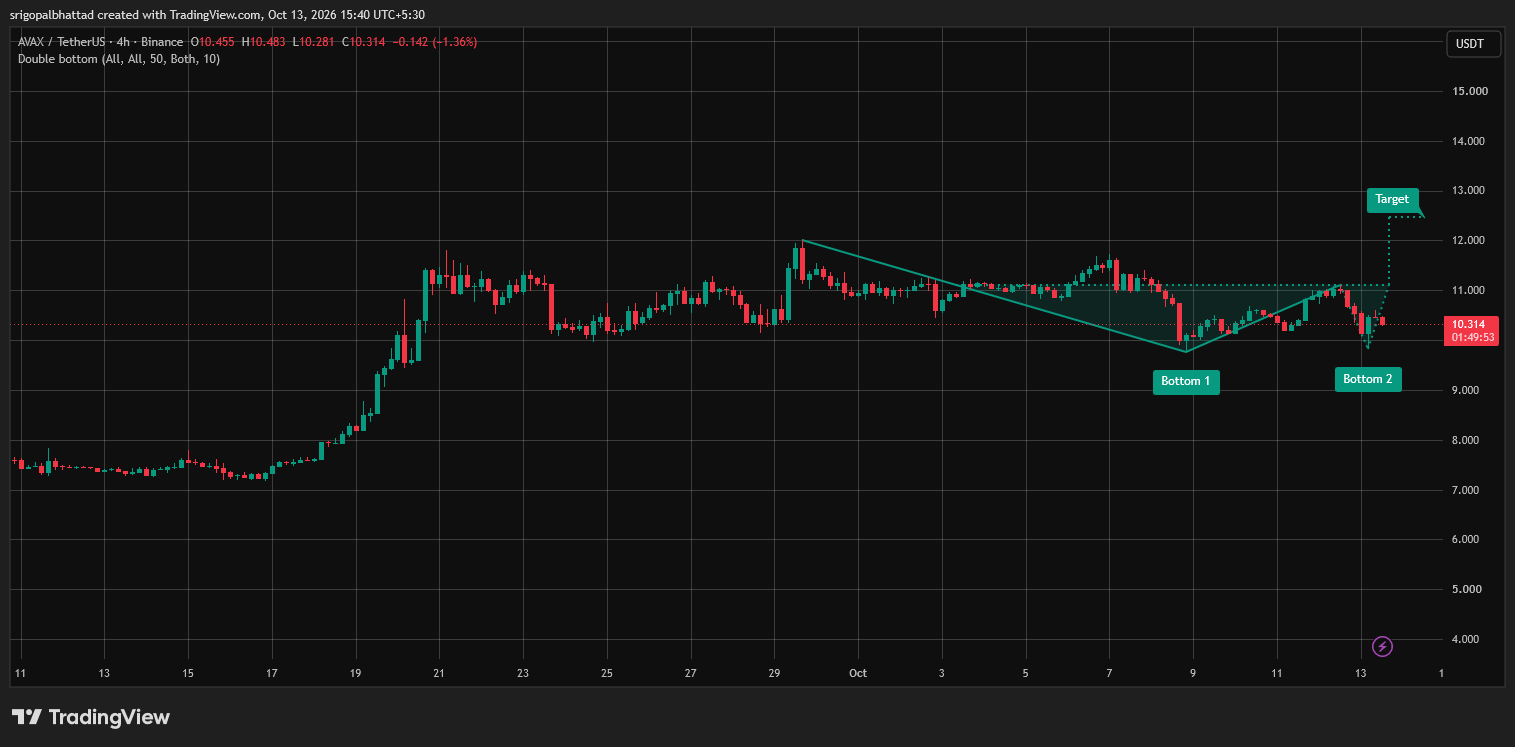Click the purple lightning bolt icon

coord(1382,646)
